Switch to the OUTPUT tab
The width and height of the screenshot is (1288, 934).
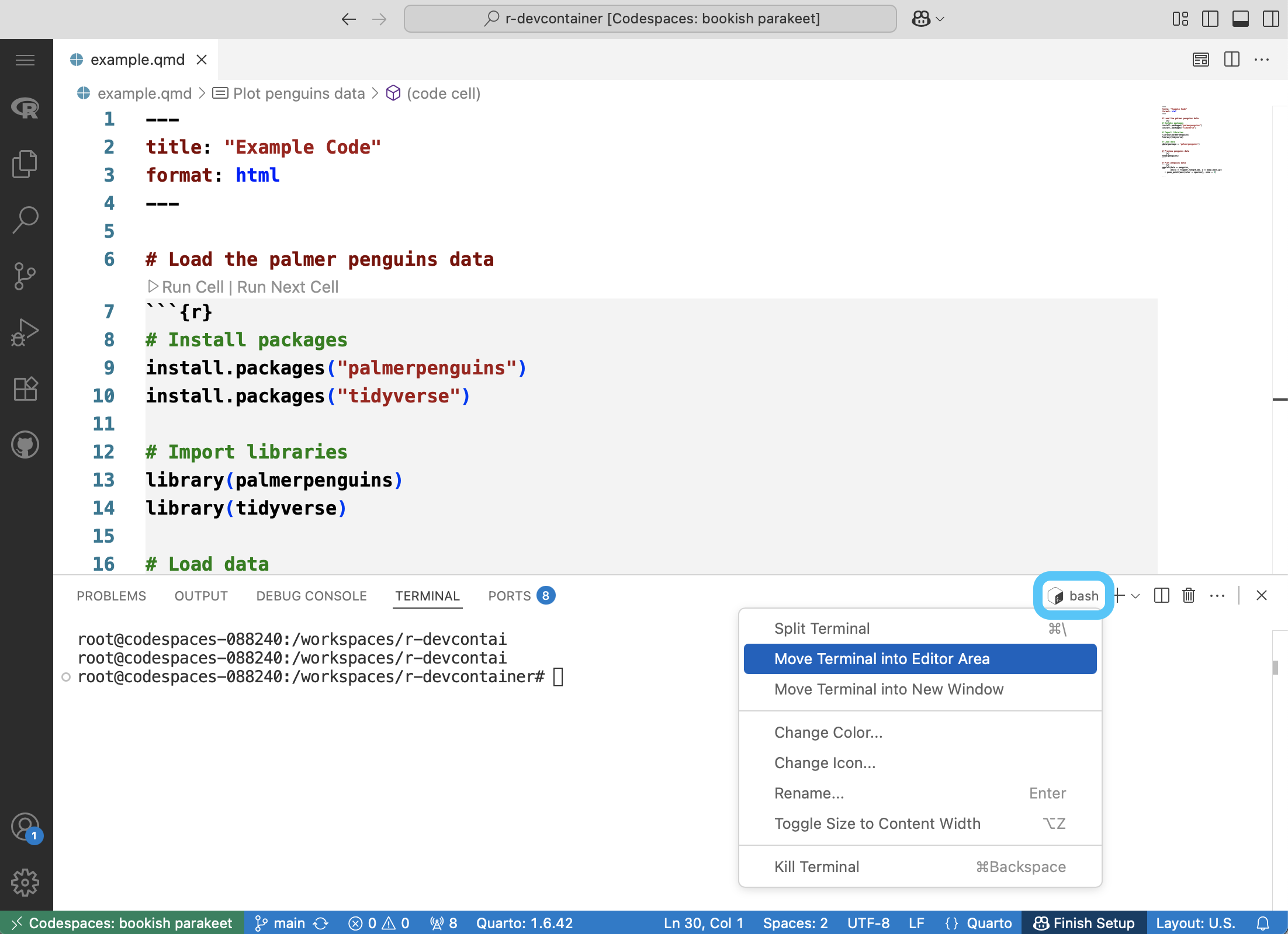click(x=201, y=596)
